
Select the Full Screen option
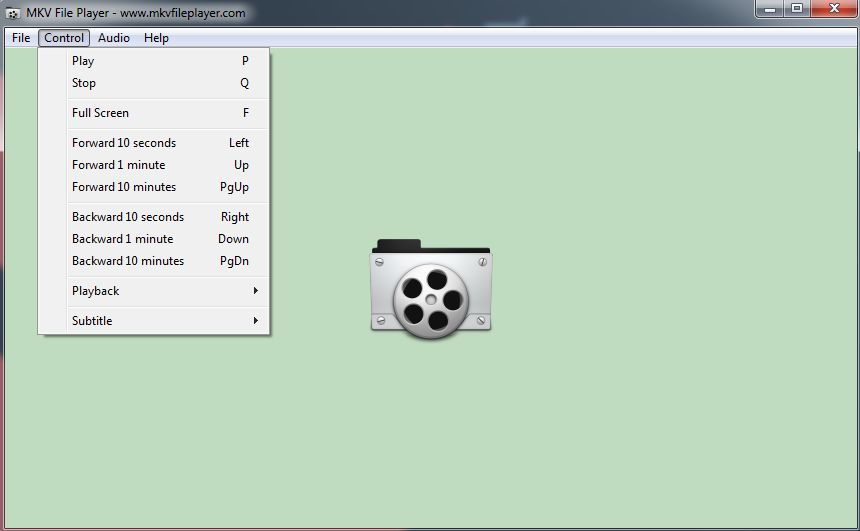click(x=154, y=113)
